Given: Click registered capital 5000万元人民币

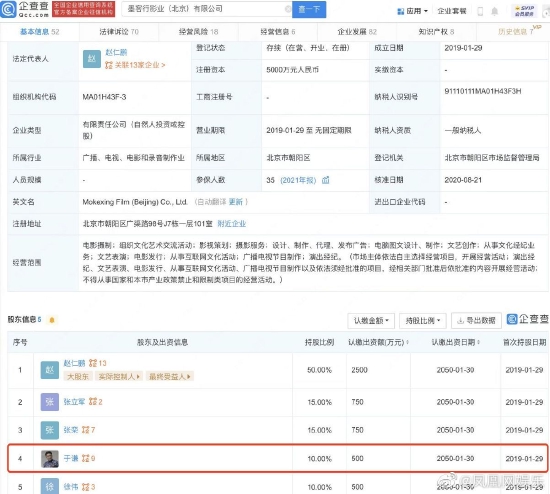Looking at the screenshot, I should pos(293,70).
